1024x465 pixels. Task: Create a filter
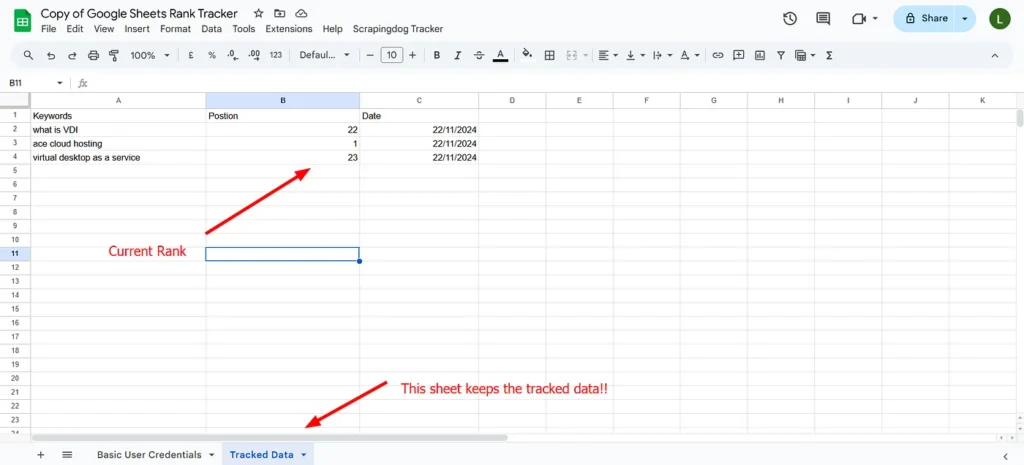[x=780, y=56]
